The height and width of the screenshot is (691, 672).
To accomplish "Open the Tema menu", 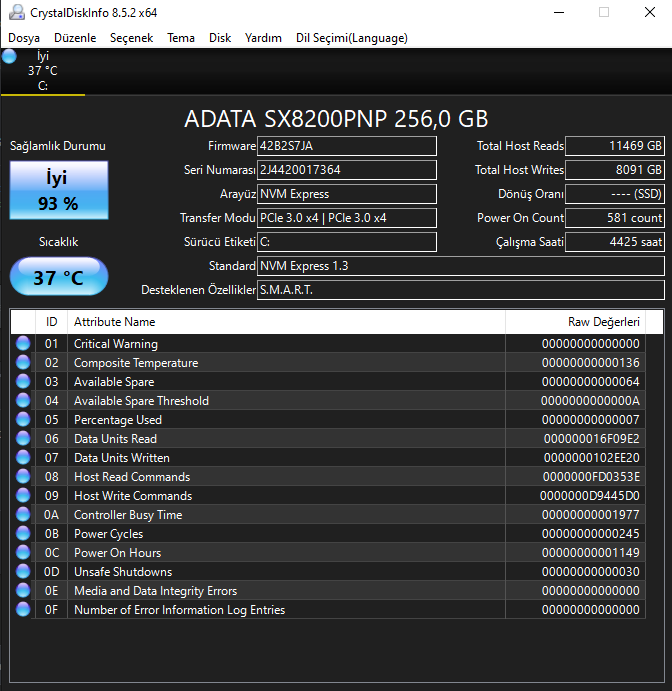I will [181, 38].
